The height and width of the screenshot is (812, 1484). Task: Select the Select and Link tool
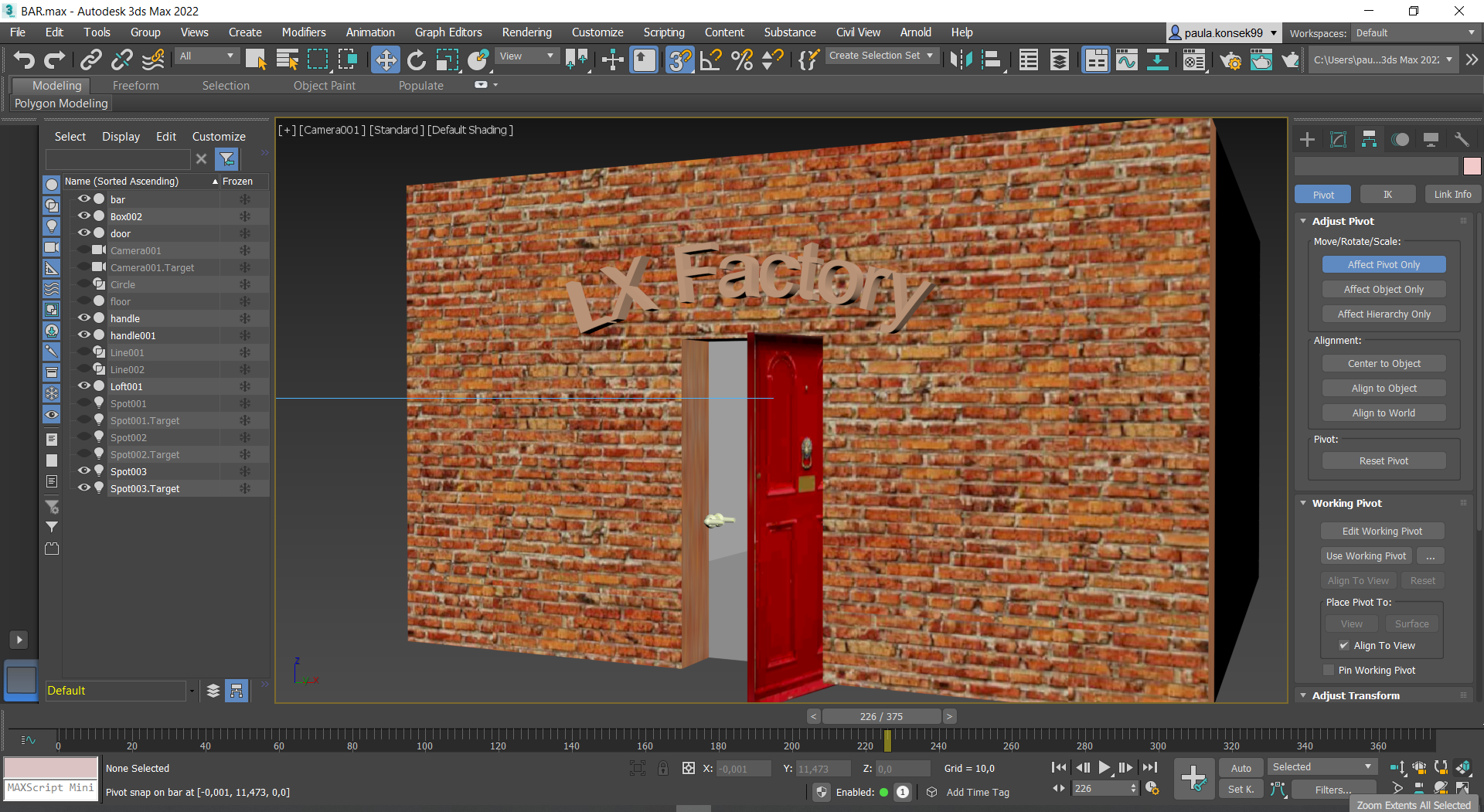point(91,59)
